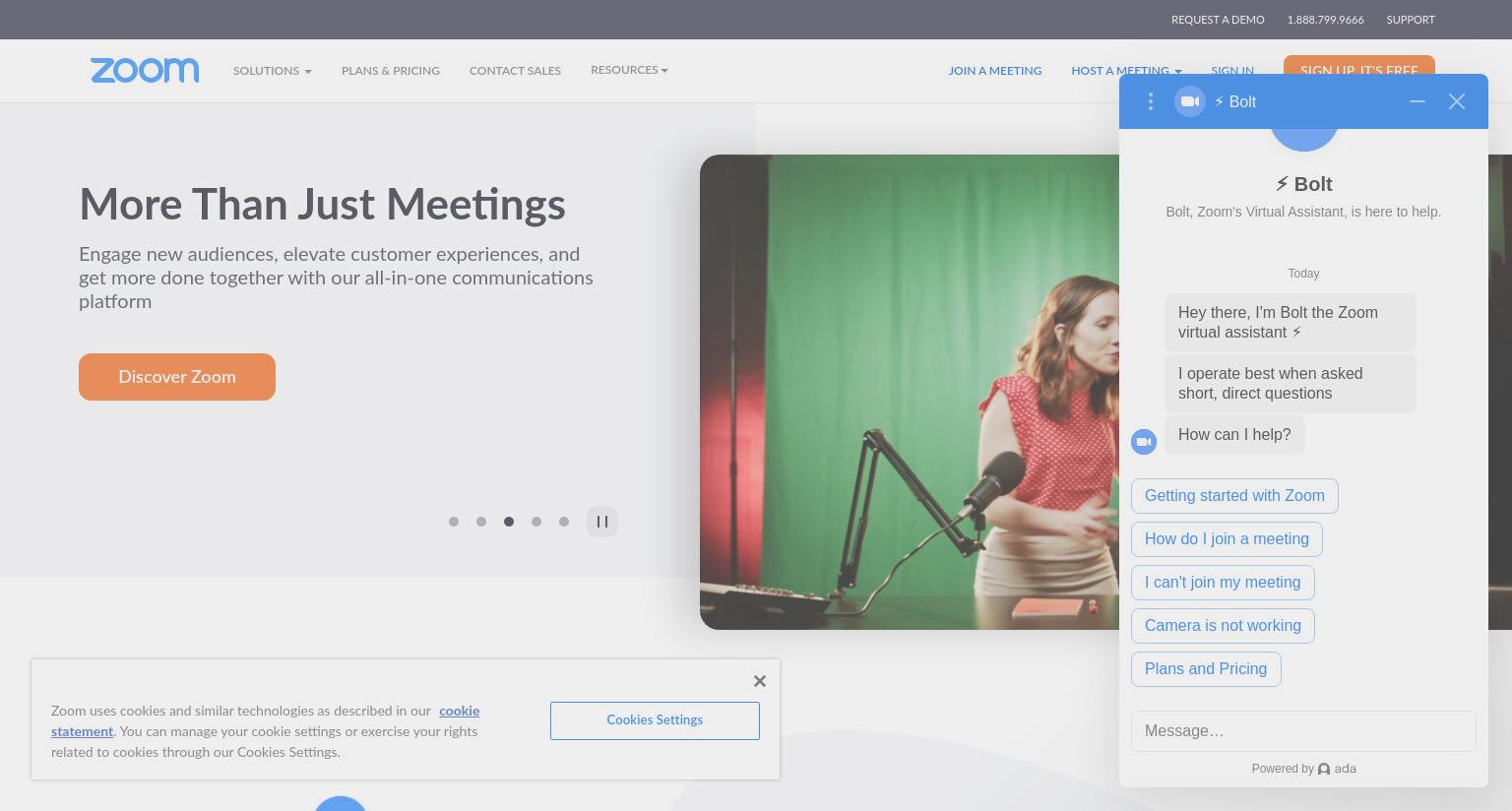Open Support link in top bar
This screenshot has width=1512, height=811.
(x=1411, y=20)
